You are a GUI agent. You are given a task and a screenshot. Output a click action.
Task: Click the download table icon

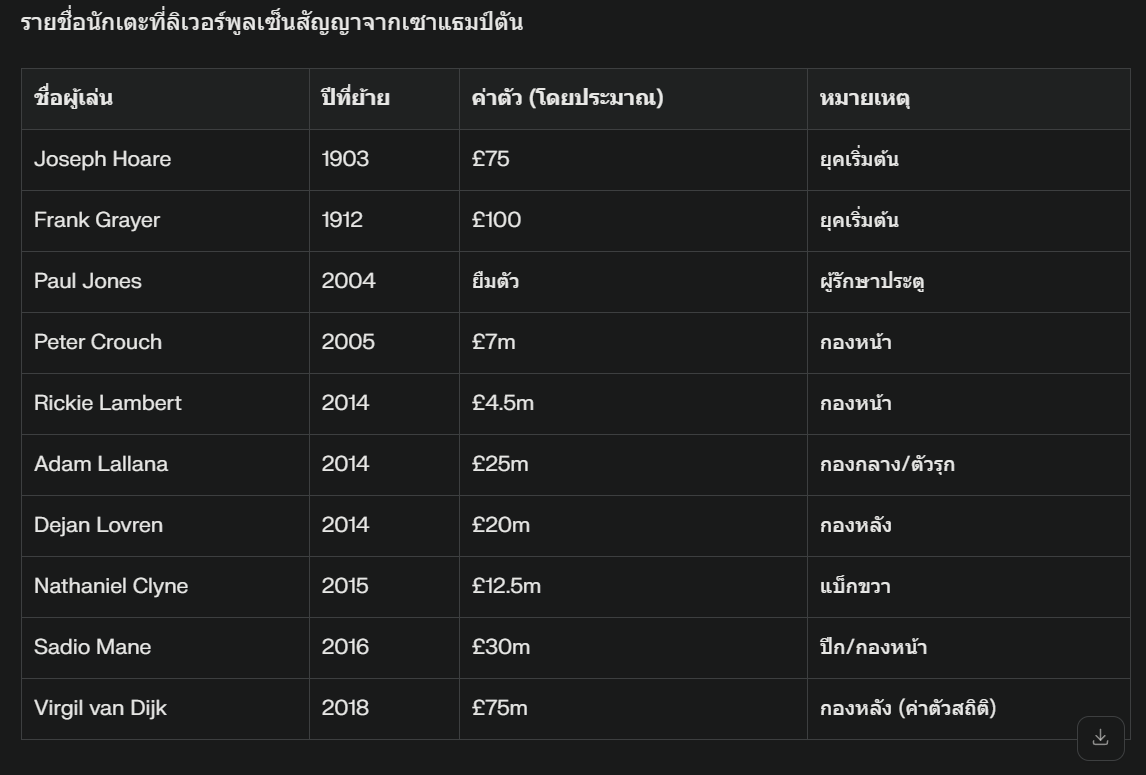point(1101,738)
